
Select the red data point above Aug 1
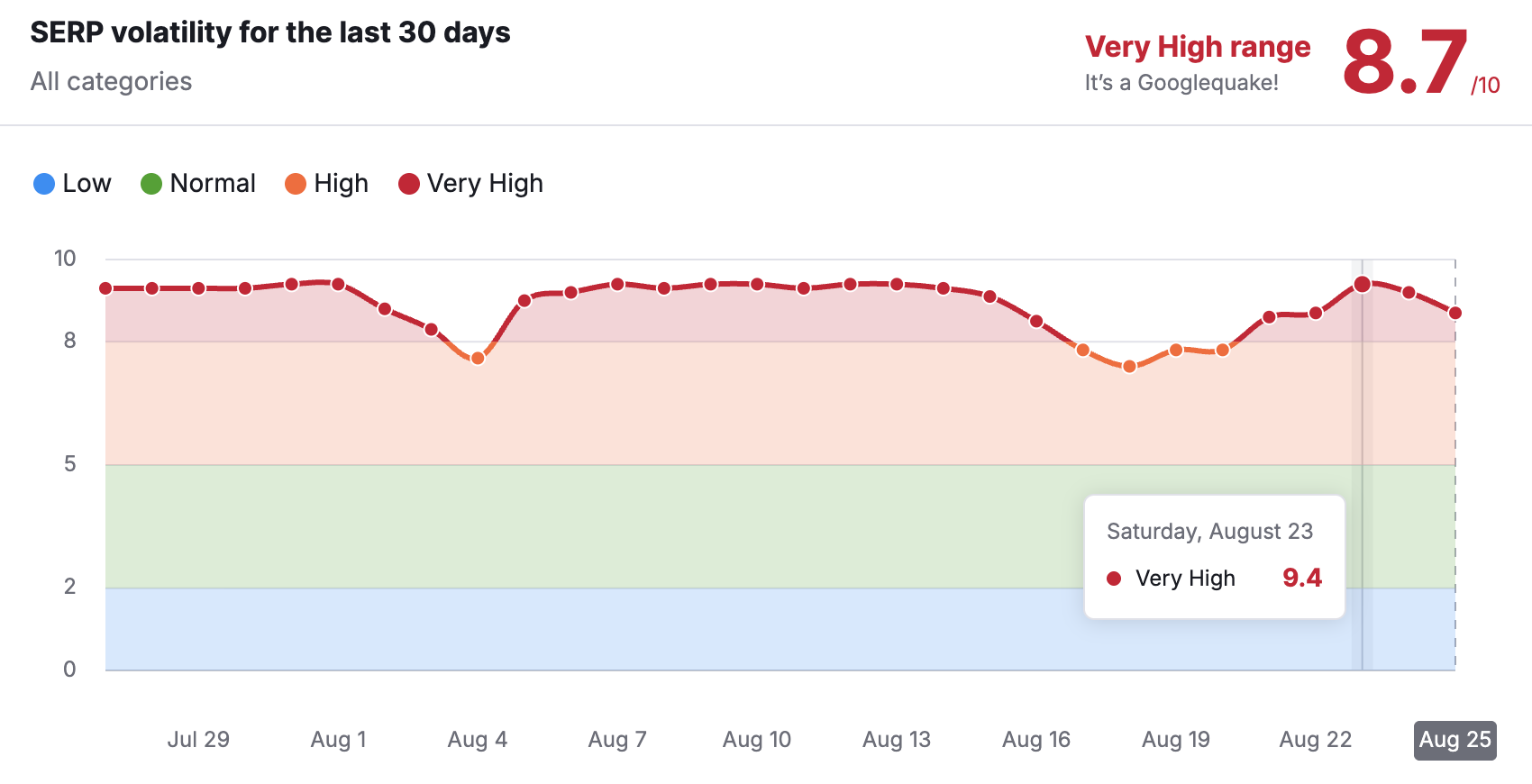coord(338,284)
